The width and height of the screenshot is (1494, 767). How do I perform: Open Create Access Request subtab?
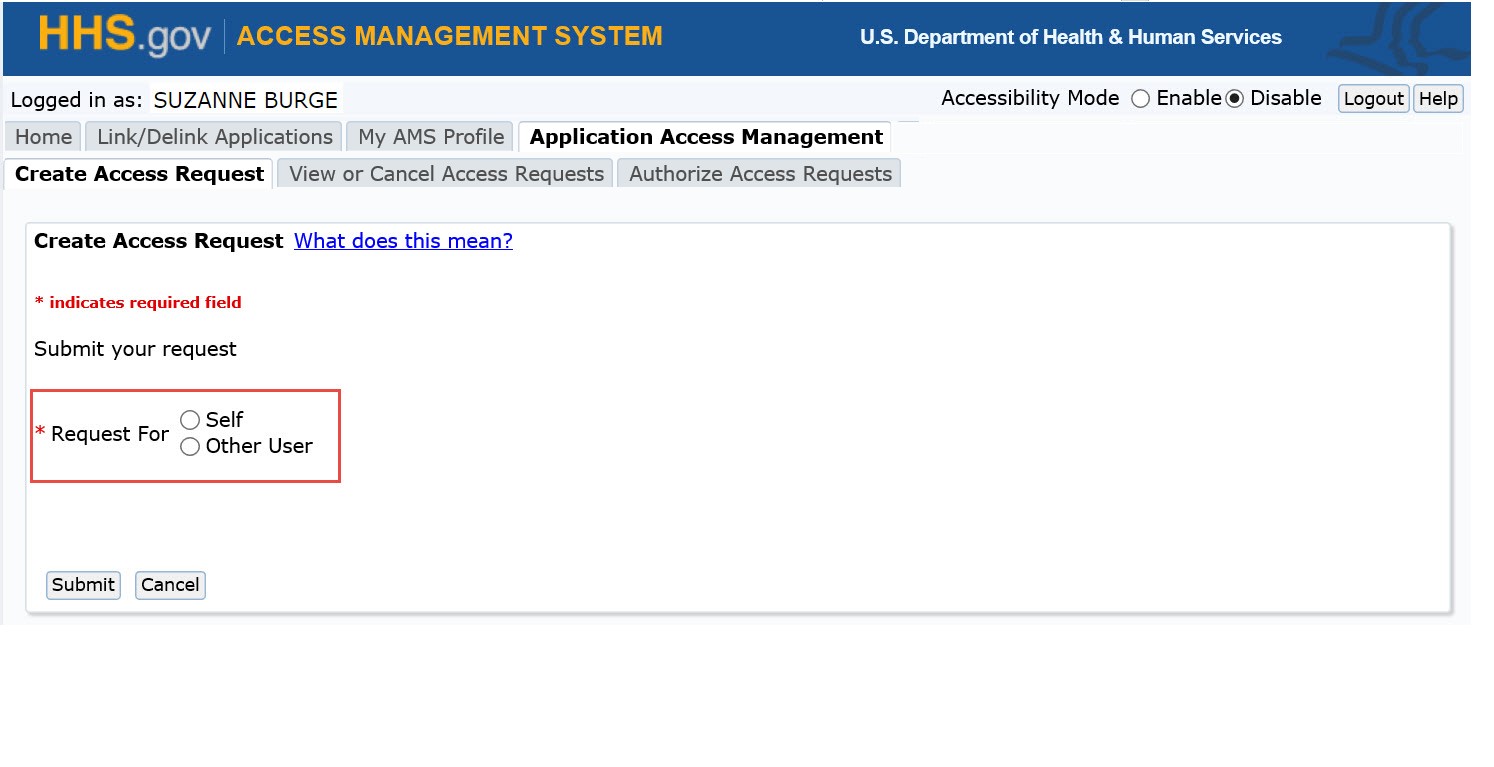[139, 174]
